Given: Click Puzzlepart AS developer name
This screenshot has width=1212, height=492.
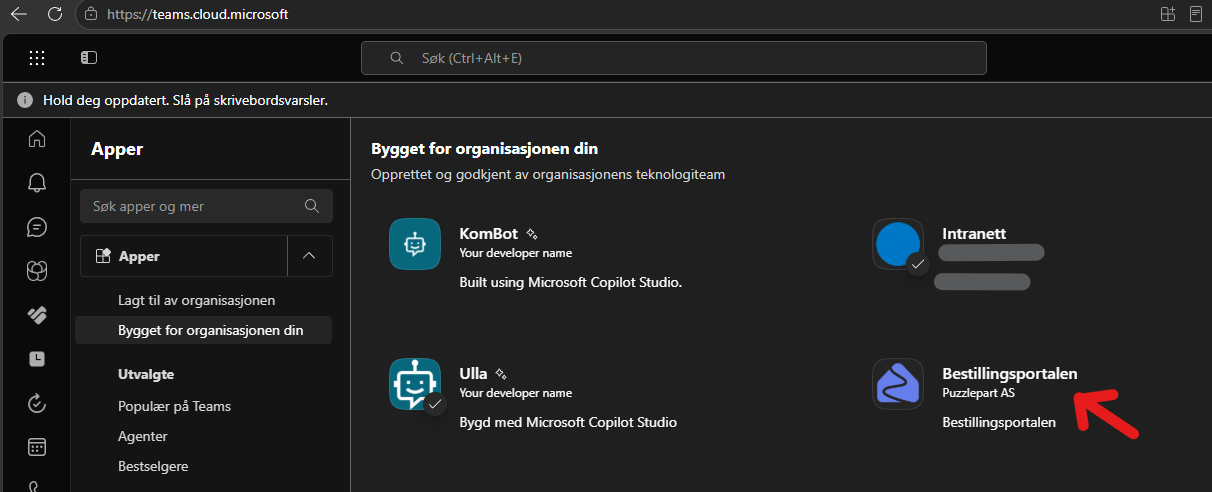Looking at the screenshot, I should pyautogui.click(x=978, y=393).
